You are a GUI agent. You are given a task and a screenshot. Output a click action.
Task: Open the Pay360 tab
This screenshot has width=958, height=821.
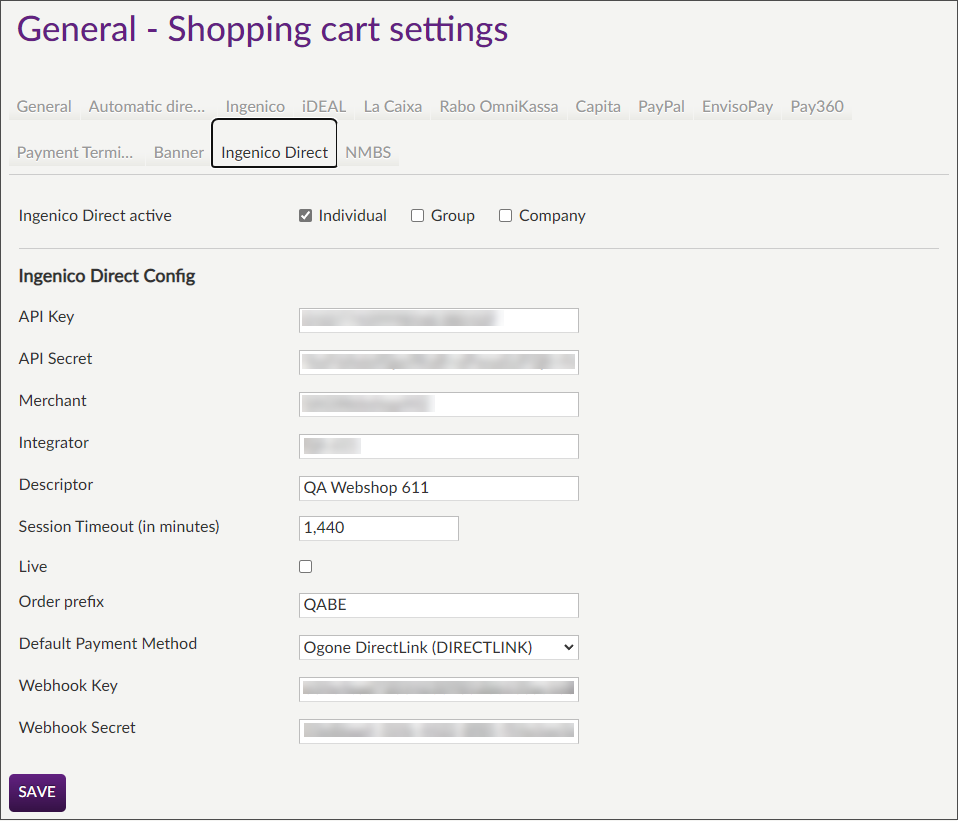click(817, 106)
